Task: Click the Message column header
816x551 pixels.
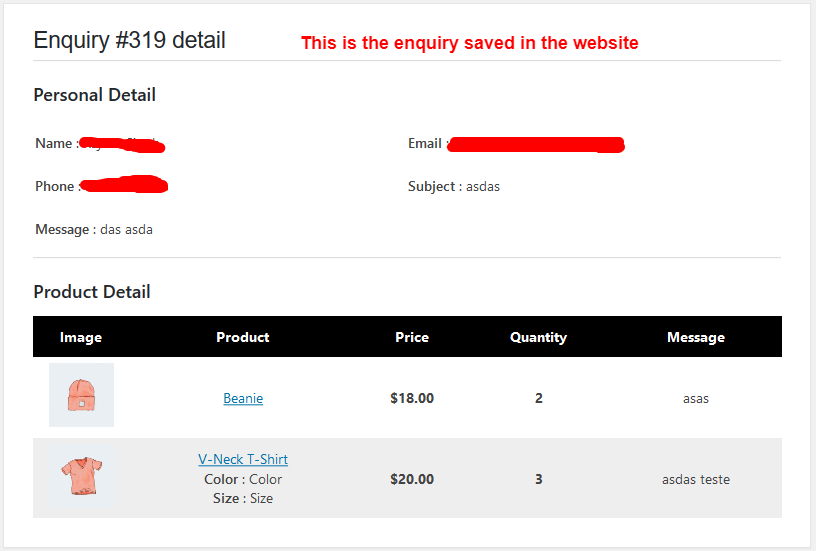Action: point(696,337)
